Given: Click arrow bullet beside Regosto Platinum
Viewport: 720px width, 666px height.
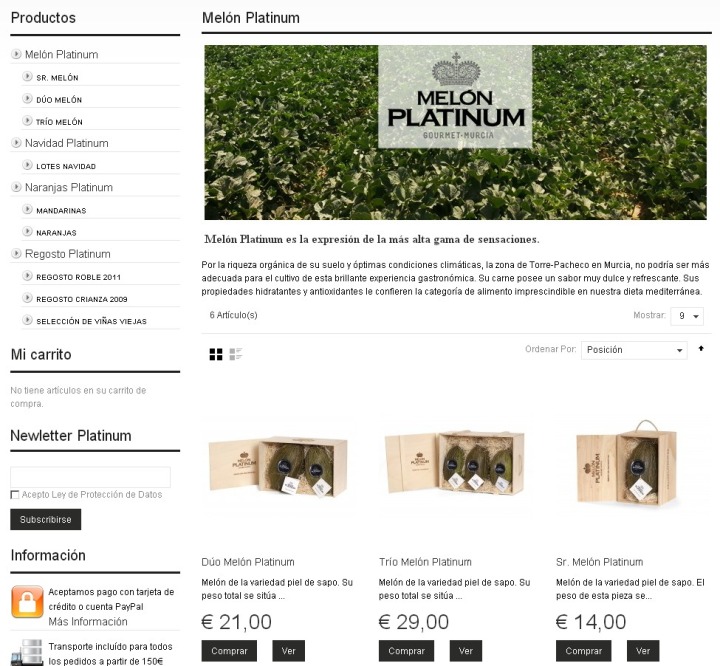Looking at the screenshot, I should click(x=16, y=254).
